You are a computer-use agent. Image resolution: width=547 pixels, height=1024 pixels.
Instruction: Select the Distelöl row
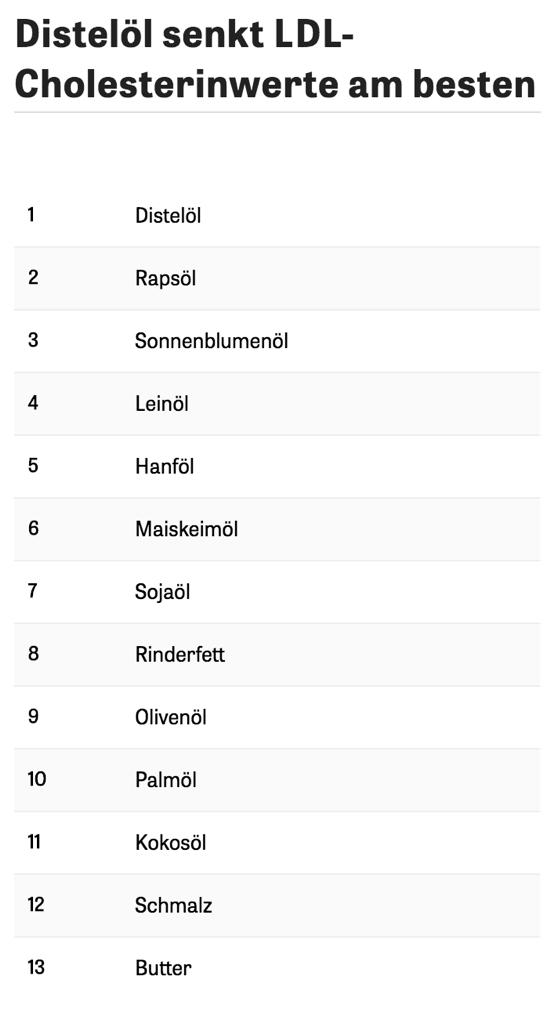click(277, 216)
